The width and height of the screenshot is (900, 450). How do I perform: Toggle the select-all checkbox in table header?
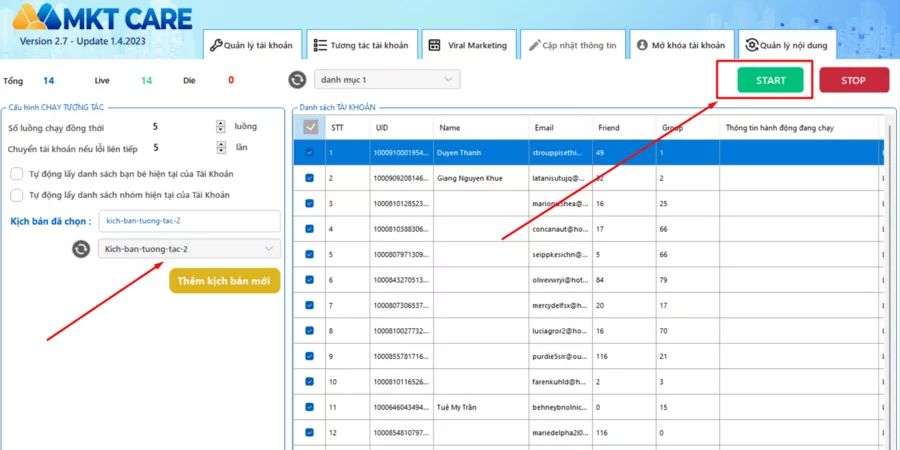pyautogui.click(x=310, y=127)
